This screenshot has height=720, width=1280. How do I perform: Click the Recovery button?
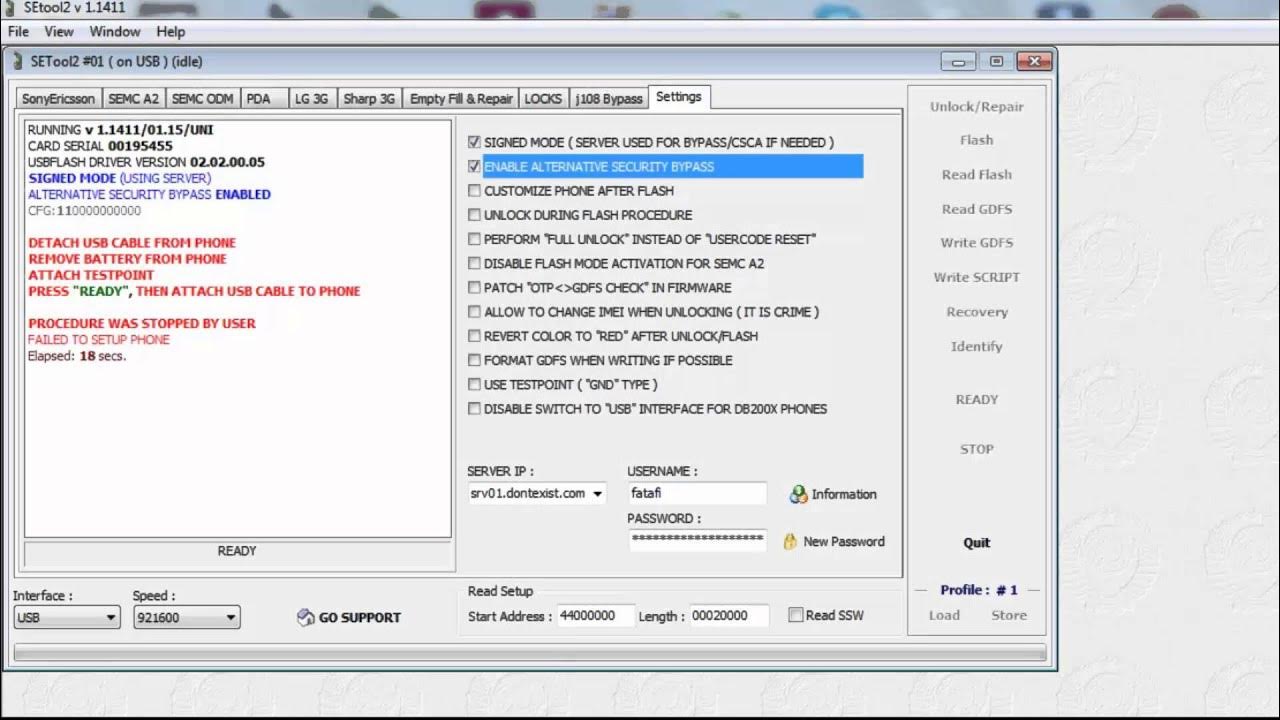977,312
